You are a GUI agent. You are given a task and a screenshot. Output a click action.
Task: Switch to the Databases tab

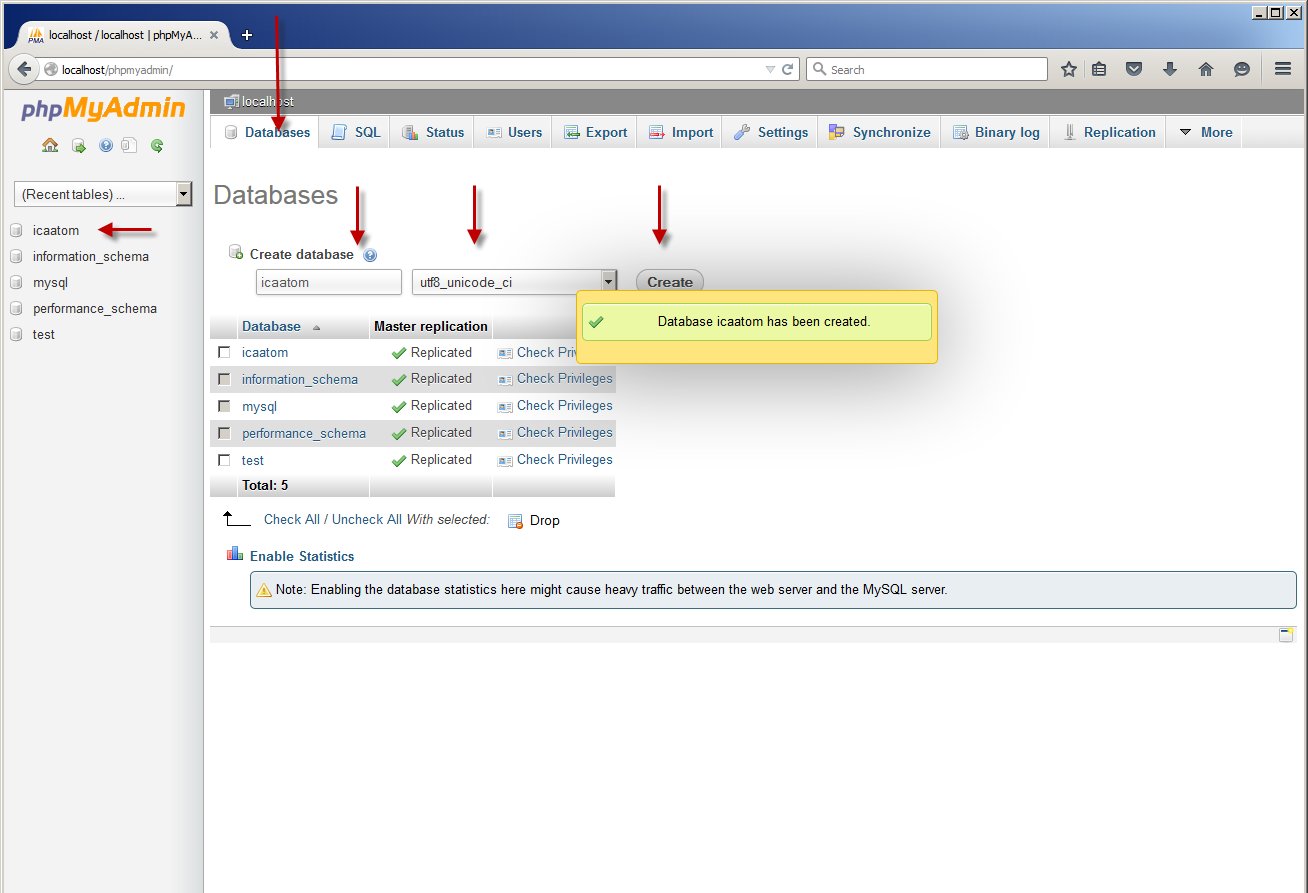pos(266,132)
